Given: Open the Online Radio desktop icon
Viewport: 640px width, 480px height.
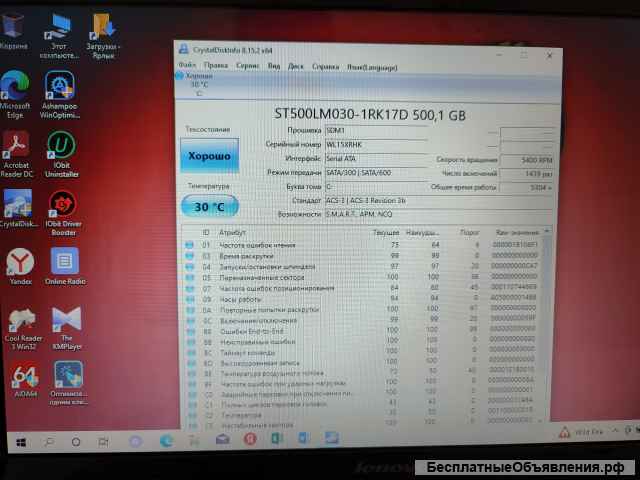Looking at the screenshot, I should [65, 267].
